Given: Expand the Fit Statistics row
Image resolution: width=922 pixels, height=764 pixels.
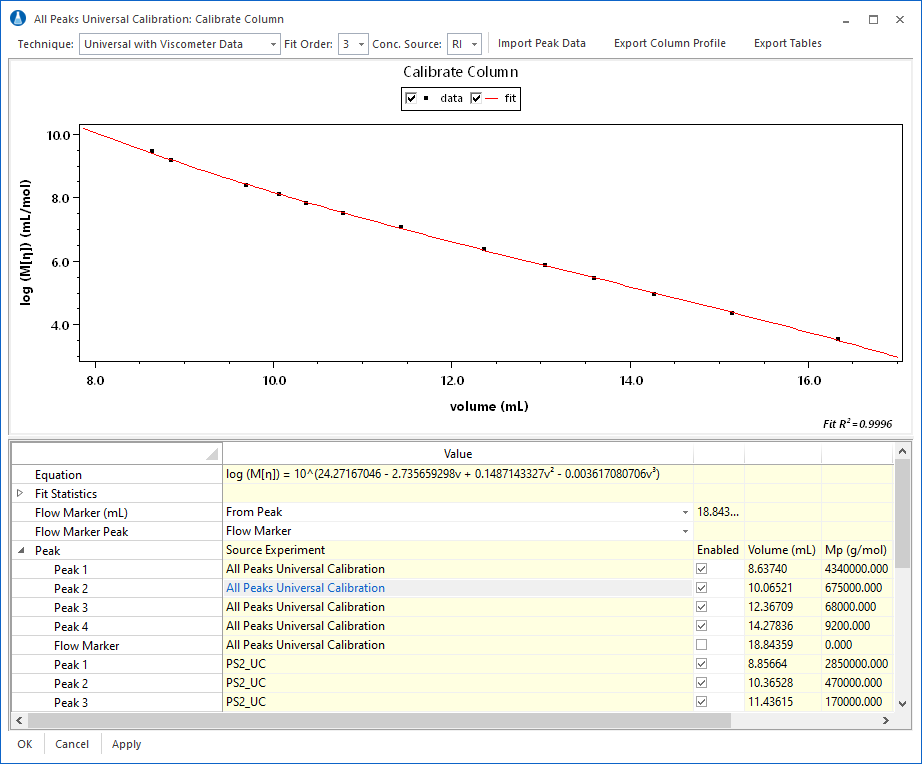Looking at the screenshot, I should coord(20,494).
